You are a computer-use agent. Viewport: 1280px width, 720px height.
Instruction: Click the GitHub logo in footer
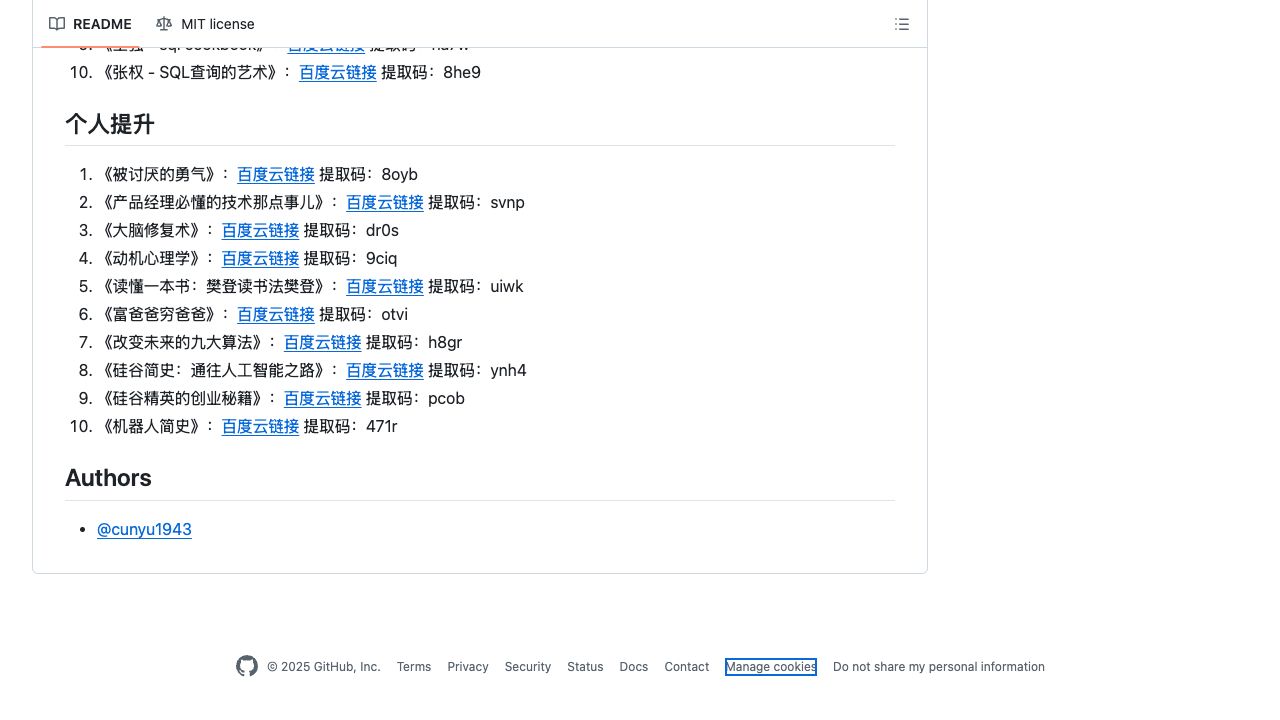click(247, 666)
